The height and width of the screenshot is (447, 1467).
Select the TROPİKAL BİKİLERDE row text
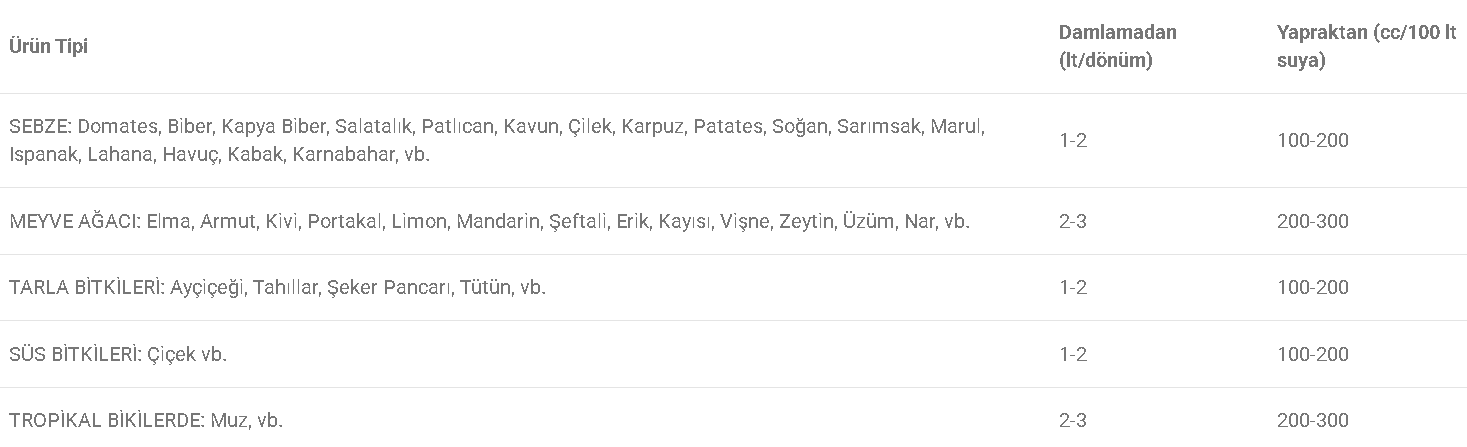tap(146, 420)
